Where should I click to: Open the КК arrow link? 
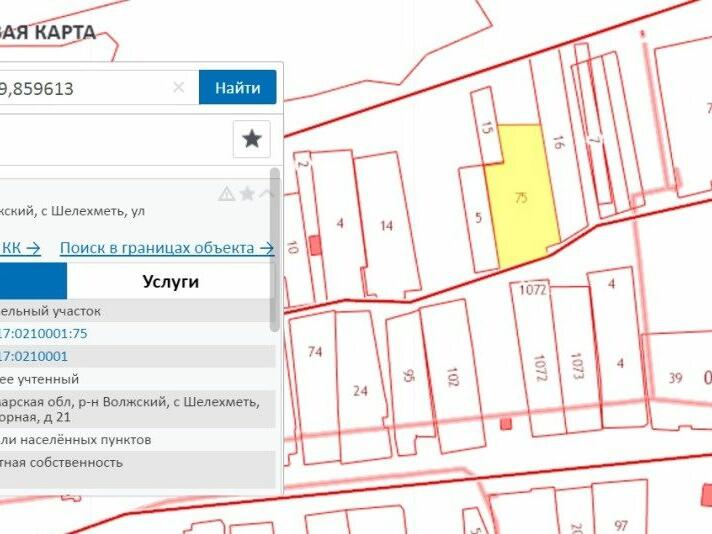coord(20,248)
